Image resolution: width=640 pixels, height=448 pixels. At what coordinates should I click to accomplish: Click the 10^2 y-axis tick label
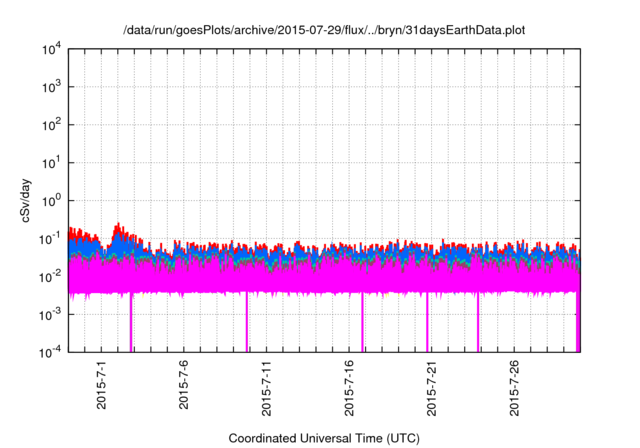[x=51, y=125]
